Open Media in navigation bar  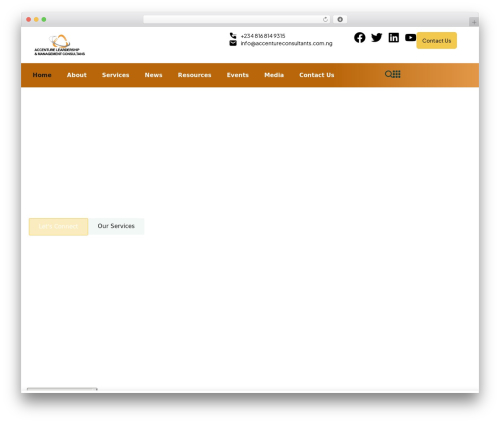coord(274,75)
